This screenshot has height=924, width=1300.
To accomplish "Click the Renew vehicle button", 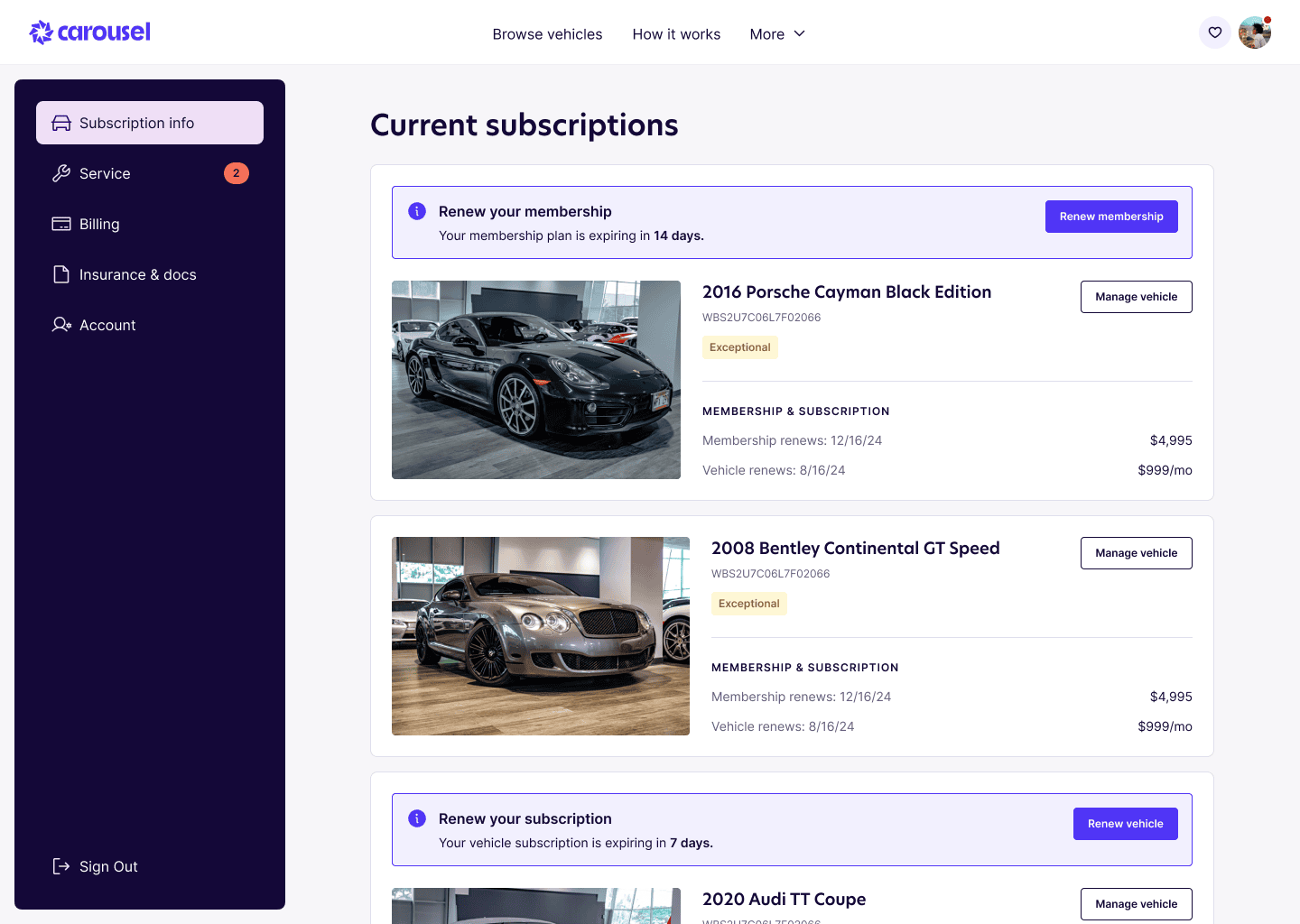I will [x=1126, y=824].
